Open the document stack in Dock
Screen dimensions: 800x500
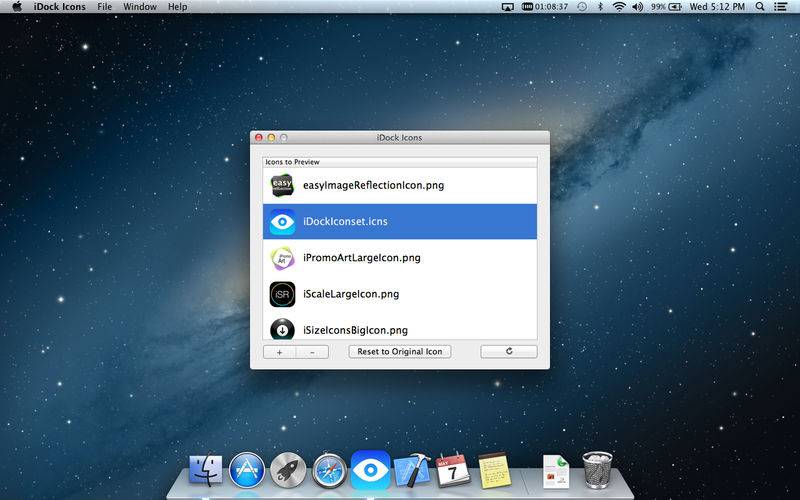[556, 471]
